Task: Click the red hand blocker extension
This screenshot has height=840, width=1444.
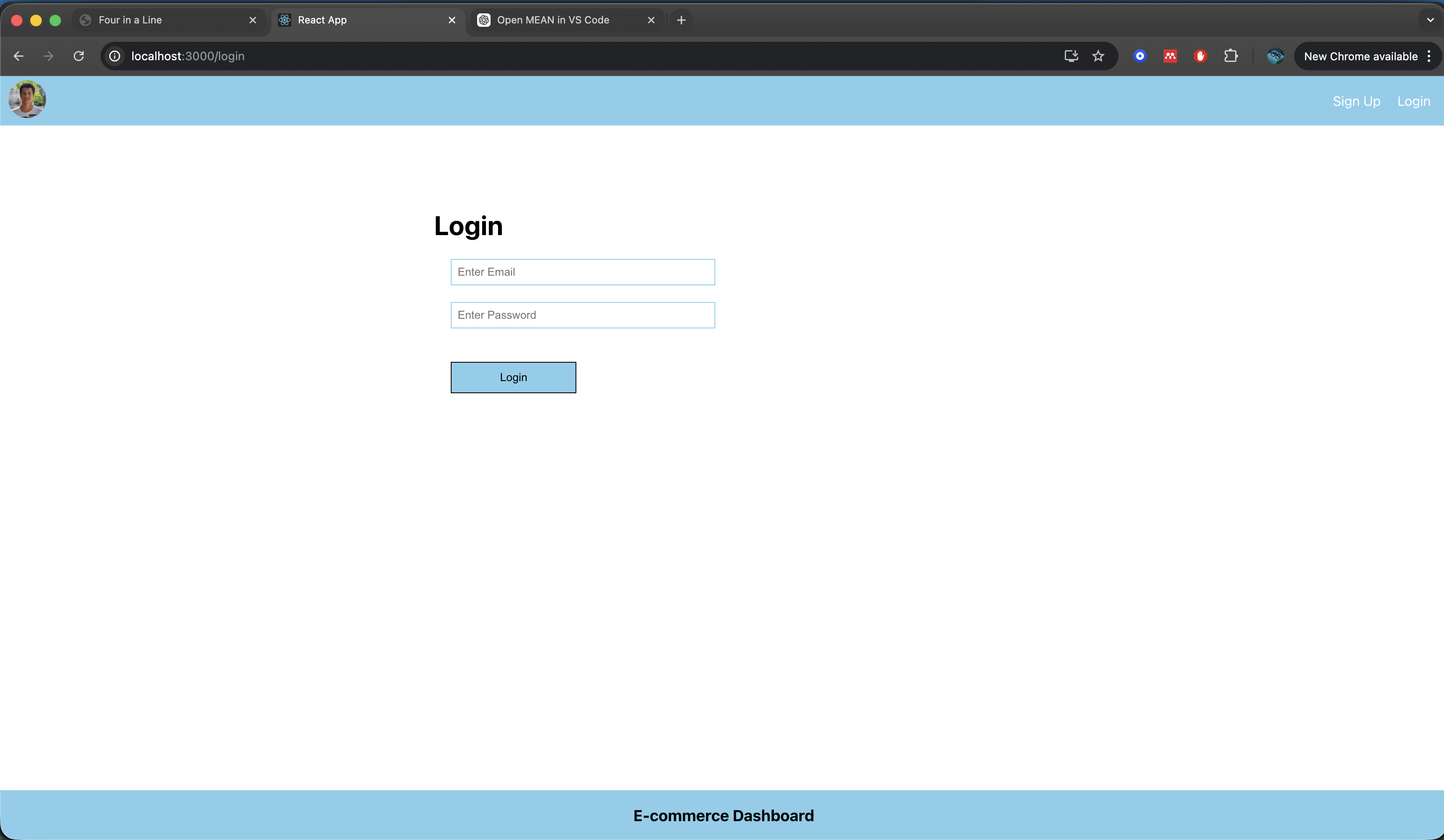Action: click(x=1200, y=56)
